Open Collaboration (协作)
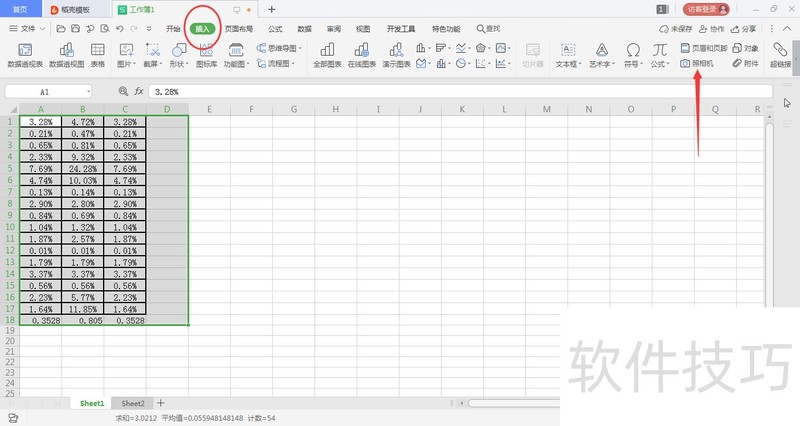Viewport: 800px width, 426px height. point(712,29)
